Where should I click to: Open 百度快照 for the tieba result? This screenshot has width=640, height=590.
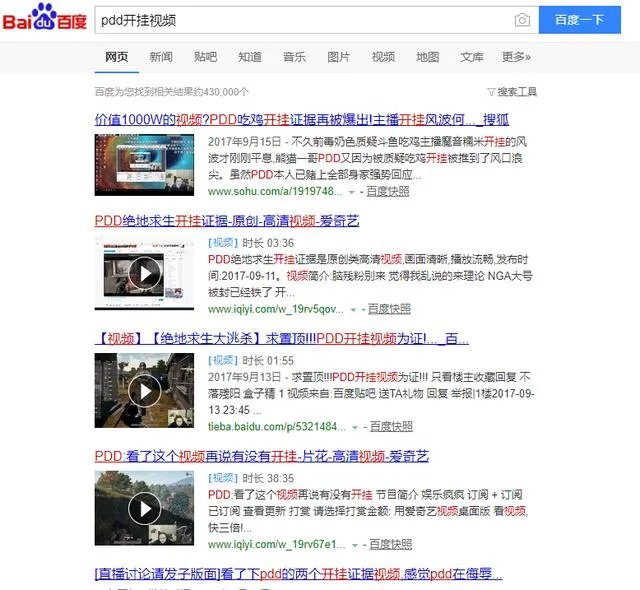click(391, 427)
